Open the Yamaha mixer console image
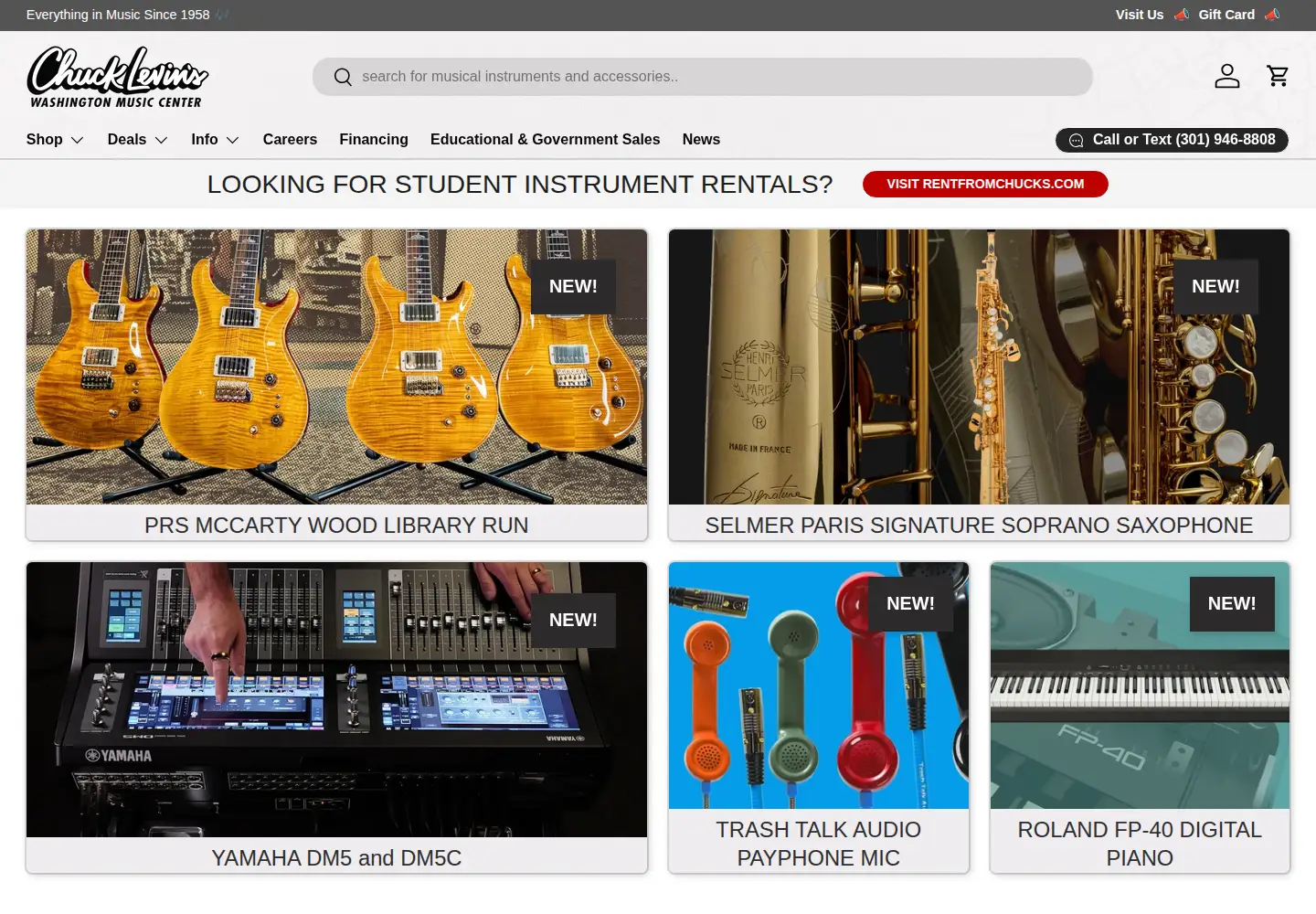This screenshot has height=914, width=1316. click(x=336, y=699)
